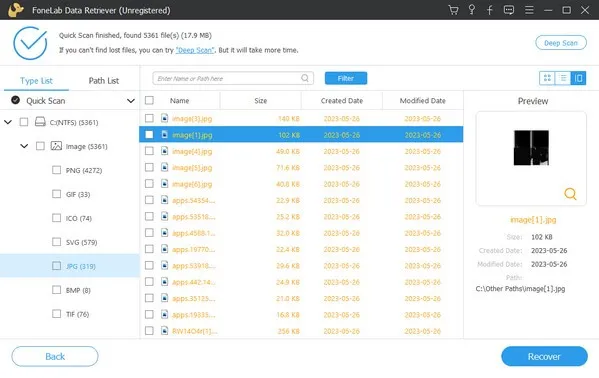Click the C:(NTFS) drive icon
This screenshot has width=599, height=378.
[40, 122]
